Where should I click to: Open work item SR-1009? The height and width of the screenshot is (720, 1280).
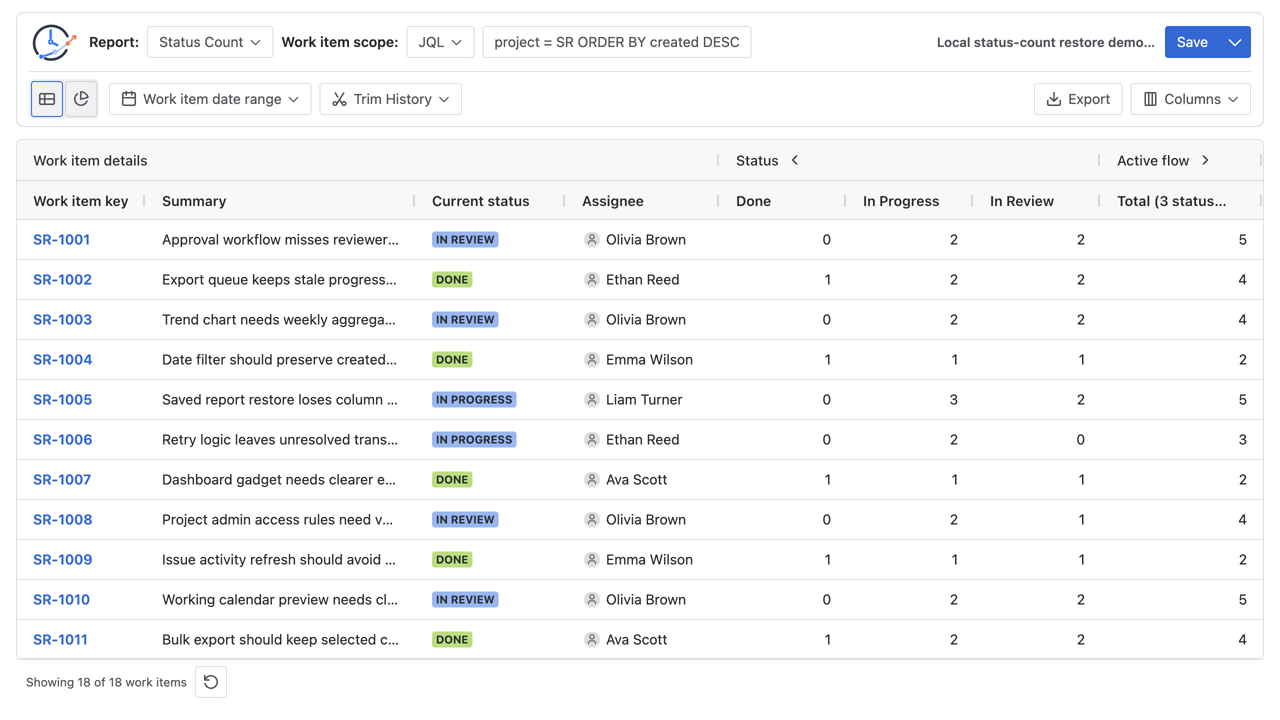point(62,559)
